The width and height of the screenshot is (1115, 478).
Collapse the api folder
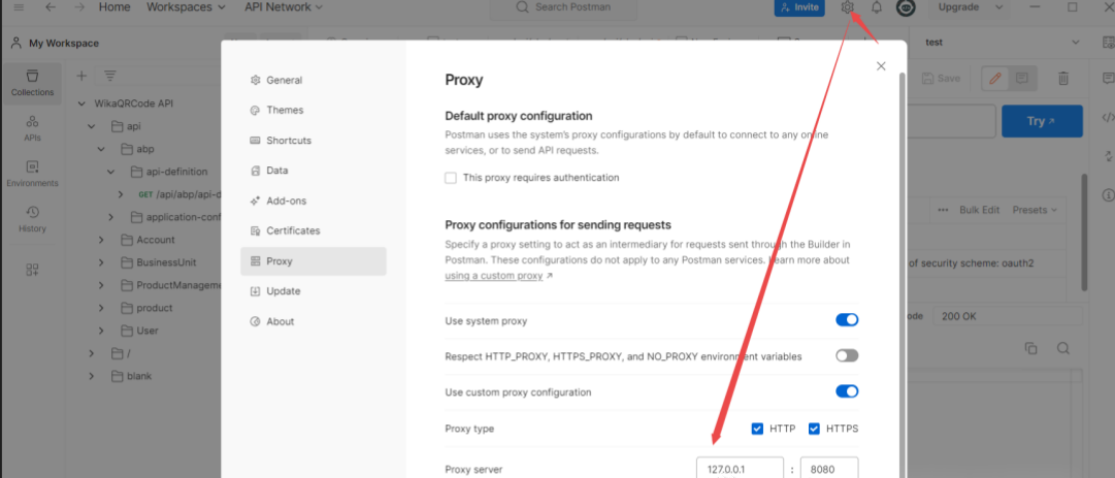click(91, 127)
